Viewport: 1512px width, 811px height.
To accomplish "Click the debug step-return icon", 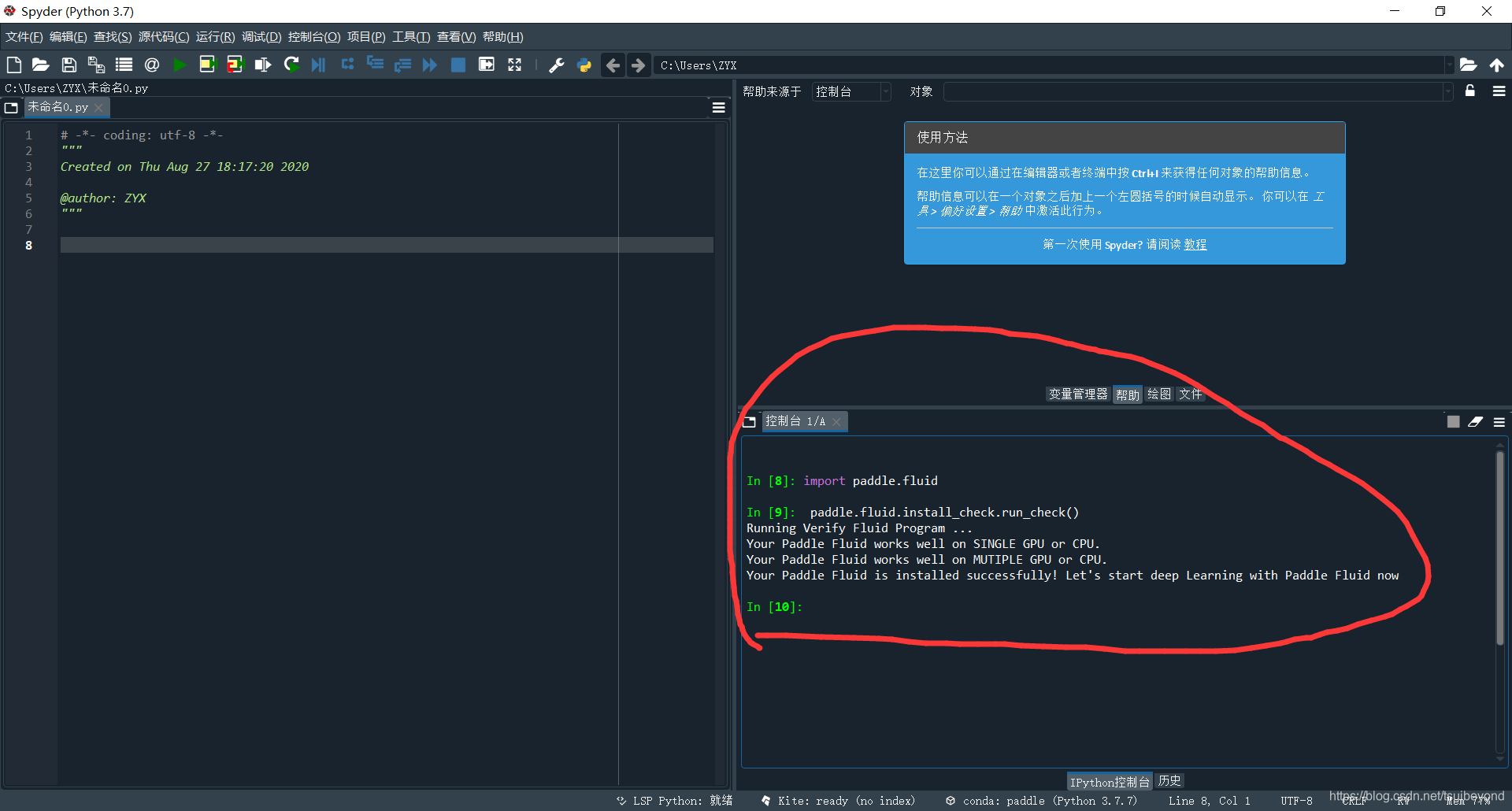I will point(402,65).
